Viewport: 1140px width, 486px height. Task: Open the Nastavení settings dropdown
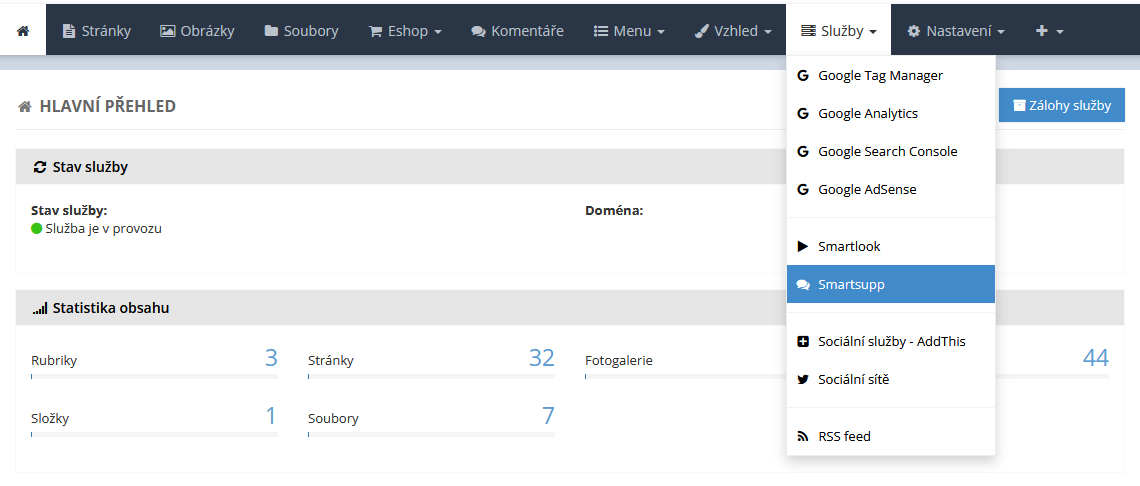pos(955,31)
